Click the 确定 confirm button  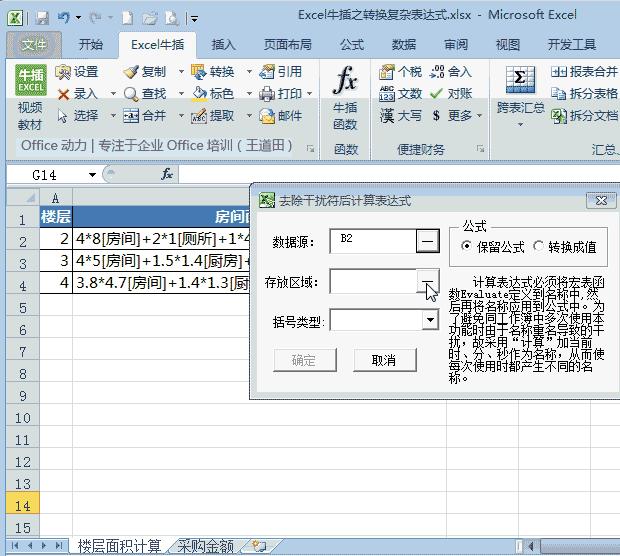(304, 360)
